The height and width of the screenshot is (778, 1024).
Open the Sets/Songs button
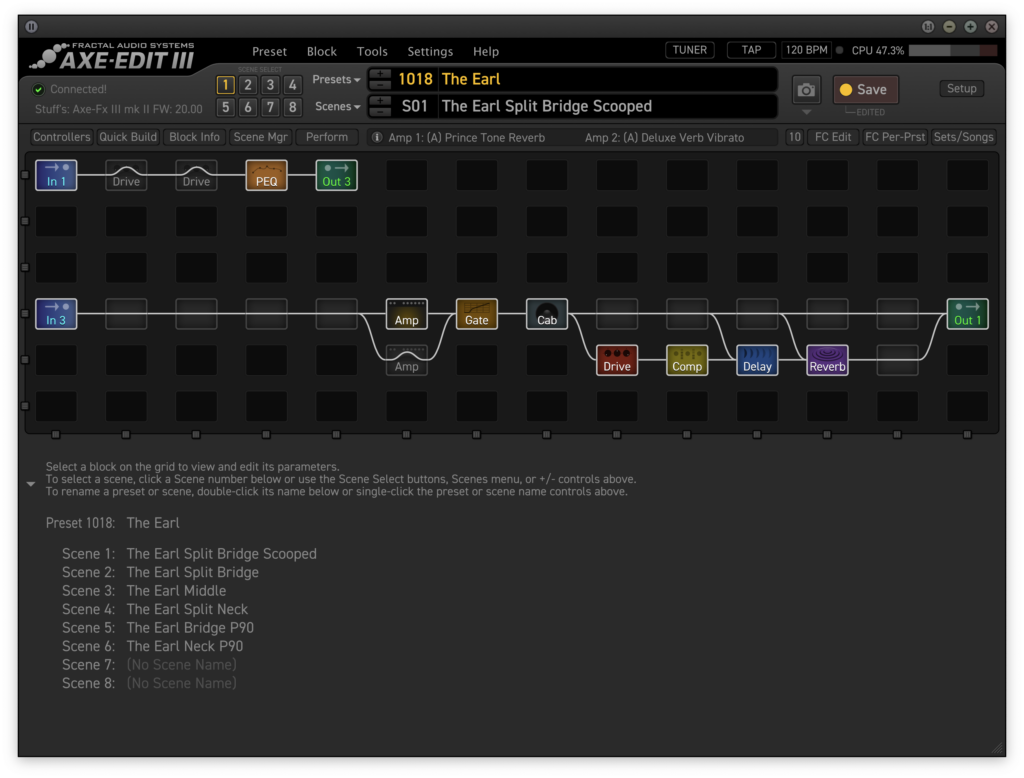tap(963, 137)
